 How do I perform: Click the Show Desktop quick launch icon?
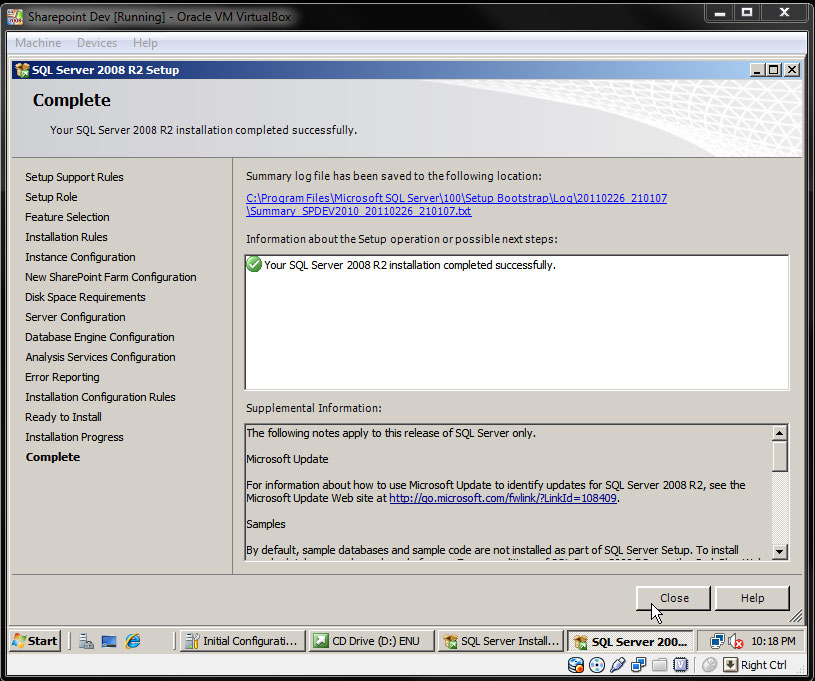coord(109,641)
